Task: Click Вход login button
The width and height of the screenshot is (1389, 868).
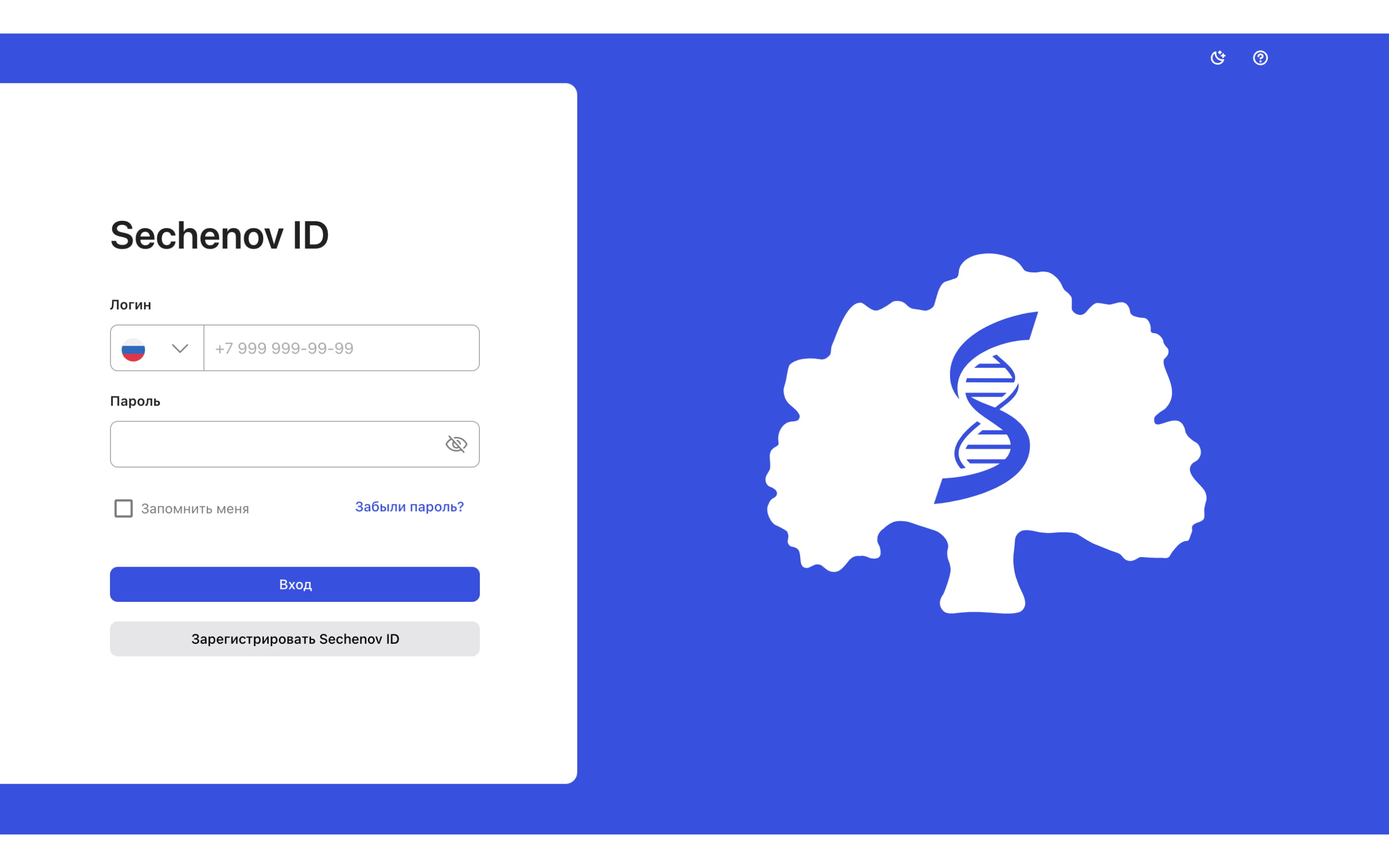Action: click(x=296, y=584)
